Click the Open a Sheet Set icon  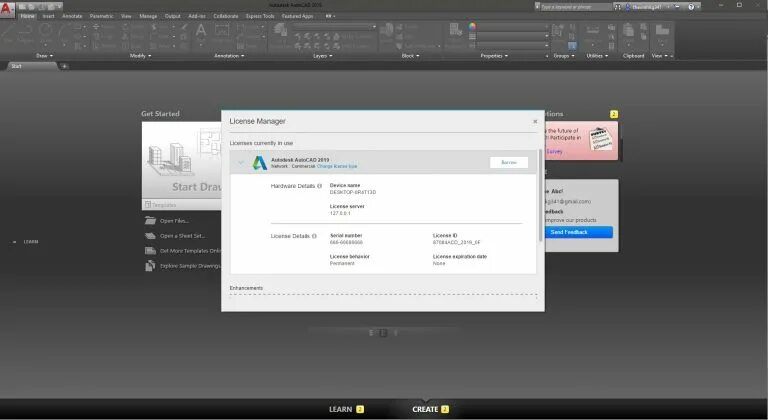[150, 236]
